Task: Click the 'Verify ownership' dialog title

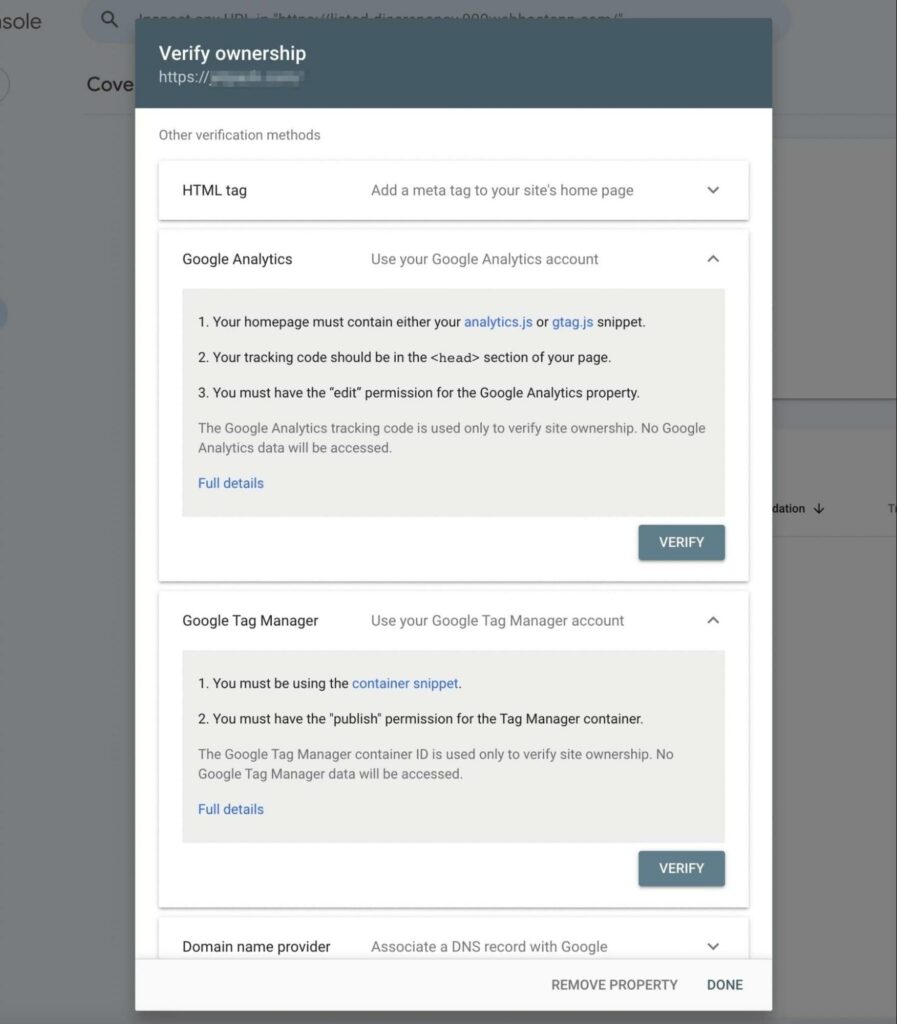Action: click(232, 53)
